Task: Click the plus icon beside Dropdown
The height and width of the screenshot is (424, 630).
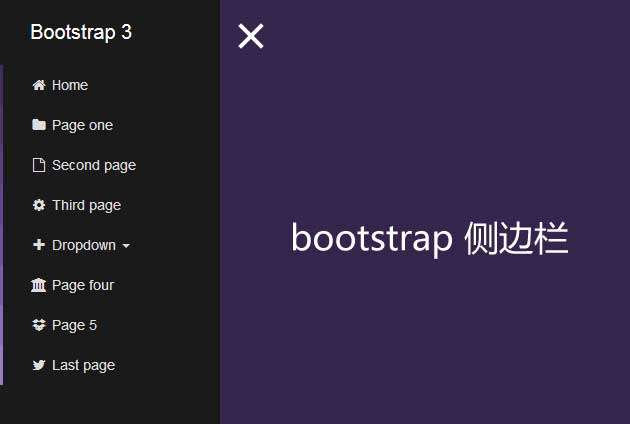Action: click(39, 245)
